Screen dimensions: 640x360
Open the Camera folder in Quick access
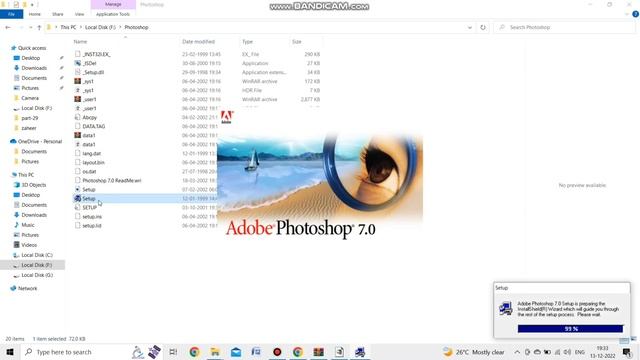pos(30,98)
